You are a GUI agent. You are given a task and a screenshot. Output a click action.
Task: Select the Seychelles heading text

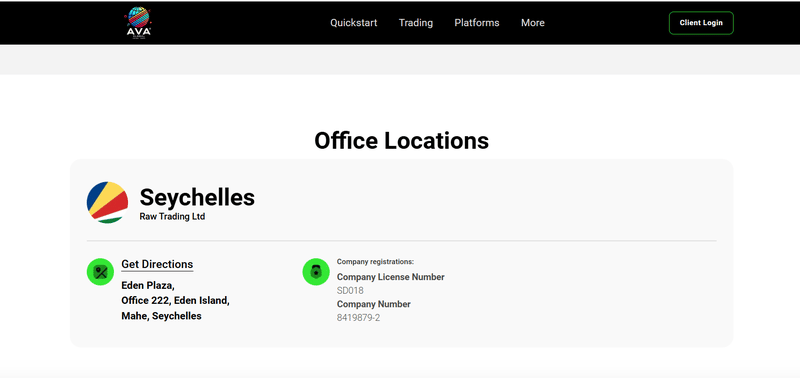[x=197, y=197]
